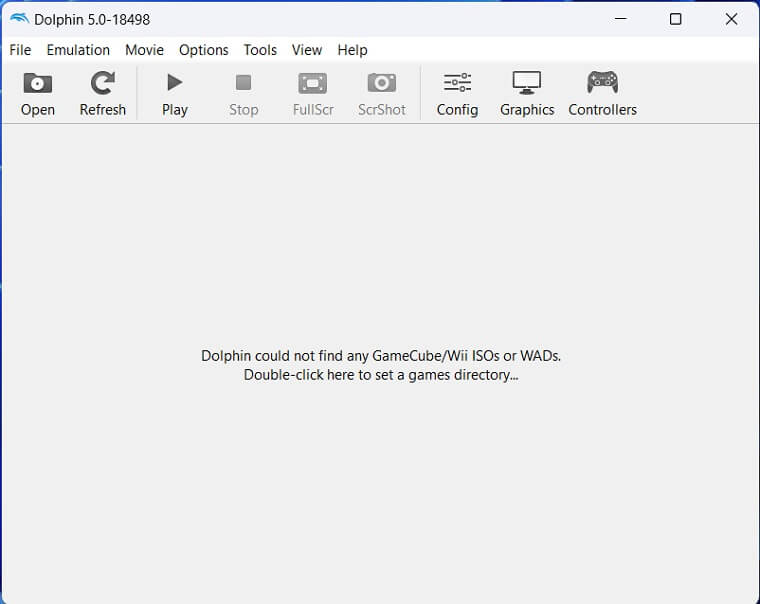
Task: Click the 'Double-click here to set a games directory' text
Action: pos(381,375)
